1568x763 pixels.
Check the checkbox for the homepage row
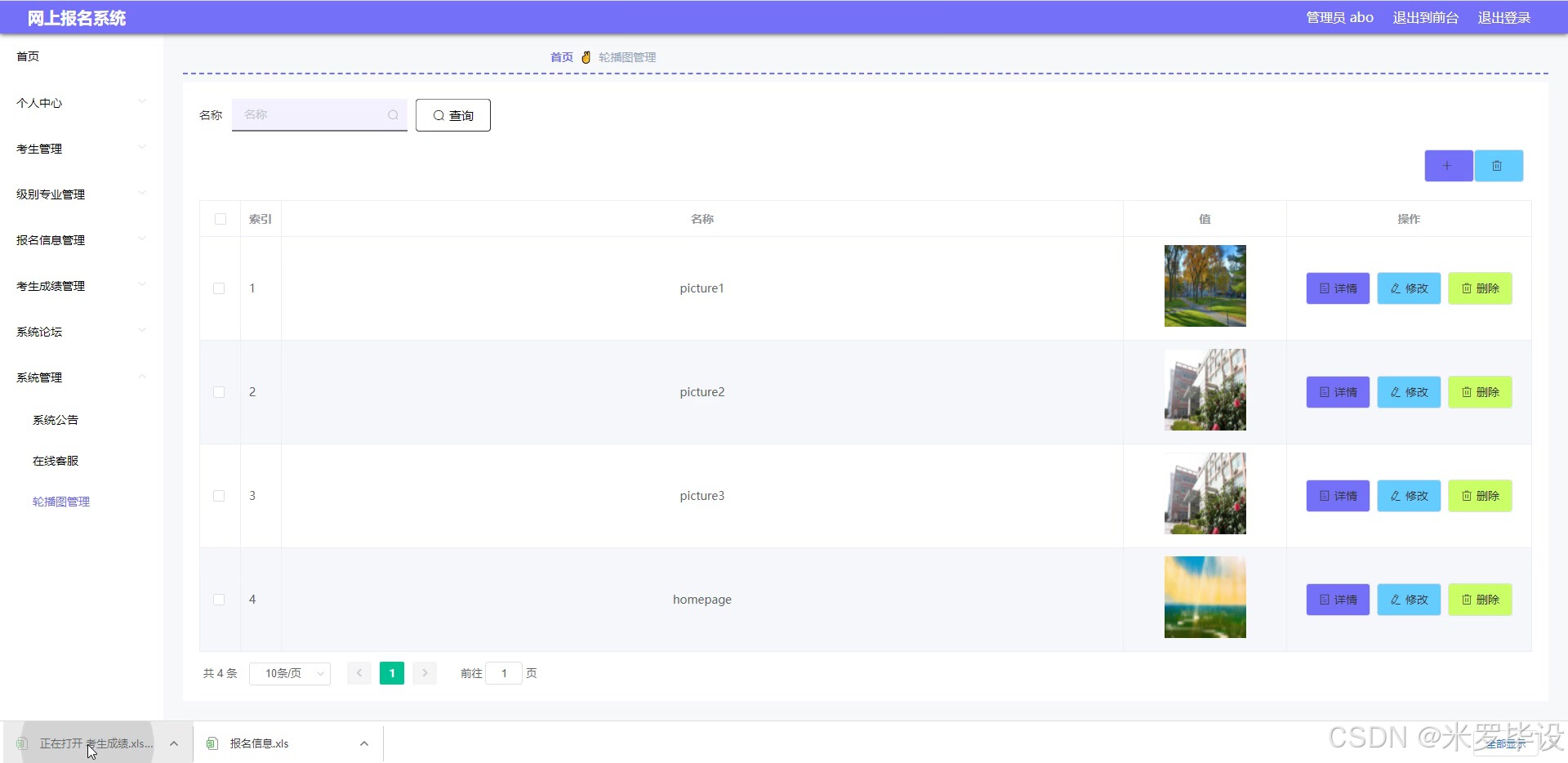pos(219,600)
